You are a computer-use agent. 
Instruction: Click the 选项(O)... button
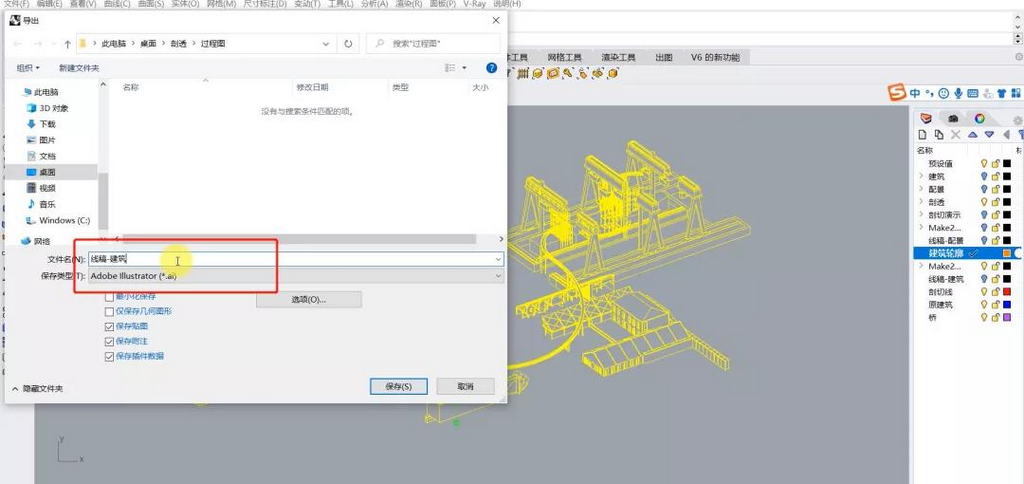coord(308,299)
